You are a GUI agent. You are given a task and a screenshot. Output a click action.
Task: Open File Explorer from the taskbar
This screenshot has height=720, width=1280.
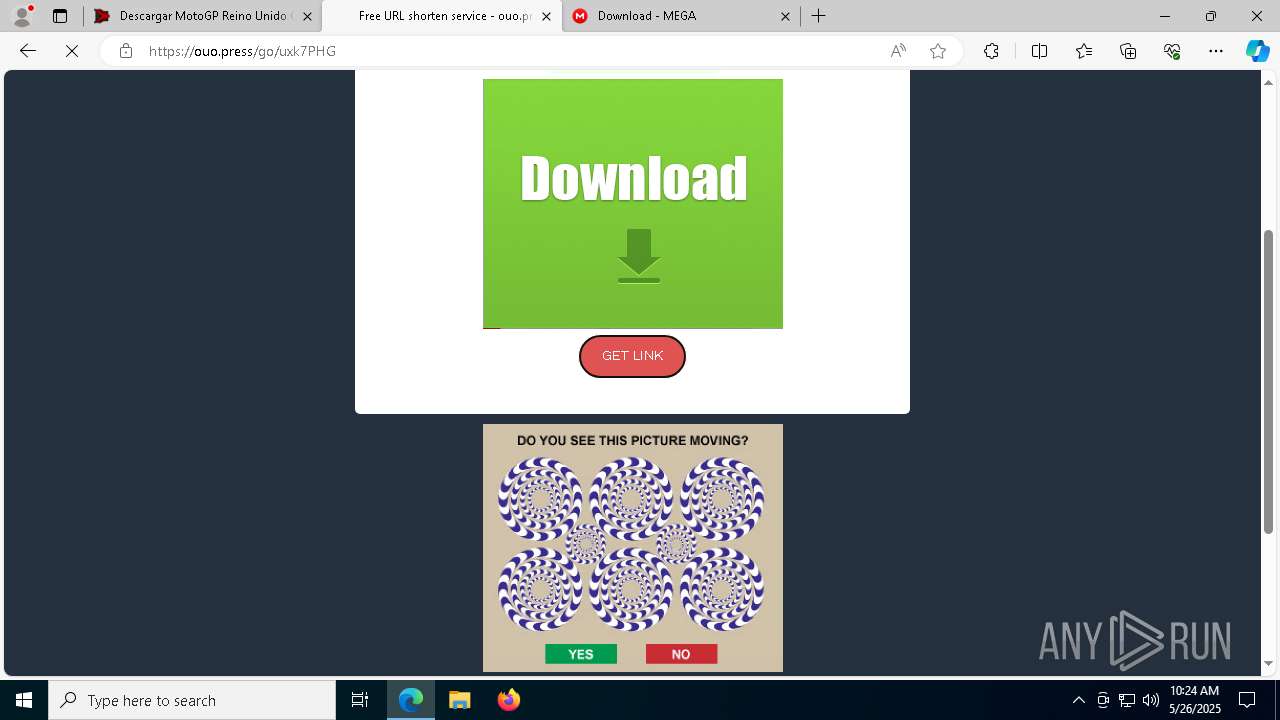(x=460, y=700)
